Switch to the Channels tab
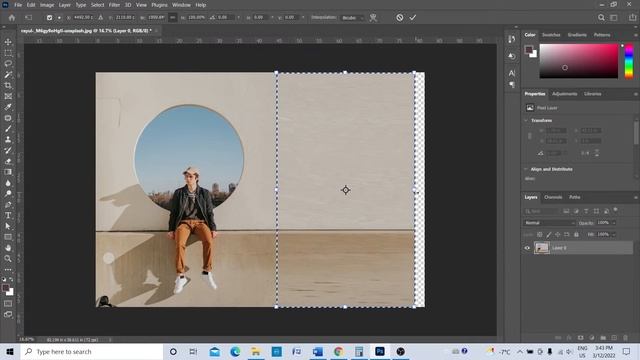Screen dimensions: 640x360 click(553, 197)
